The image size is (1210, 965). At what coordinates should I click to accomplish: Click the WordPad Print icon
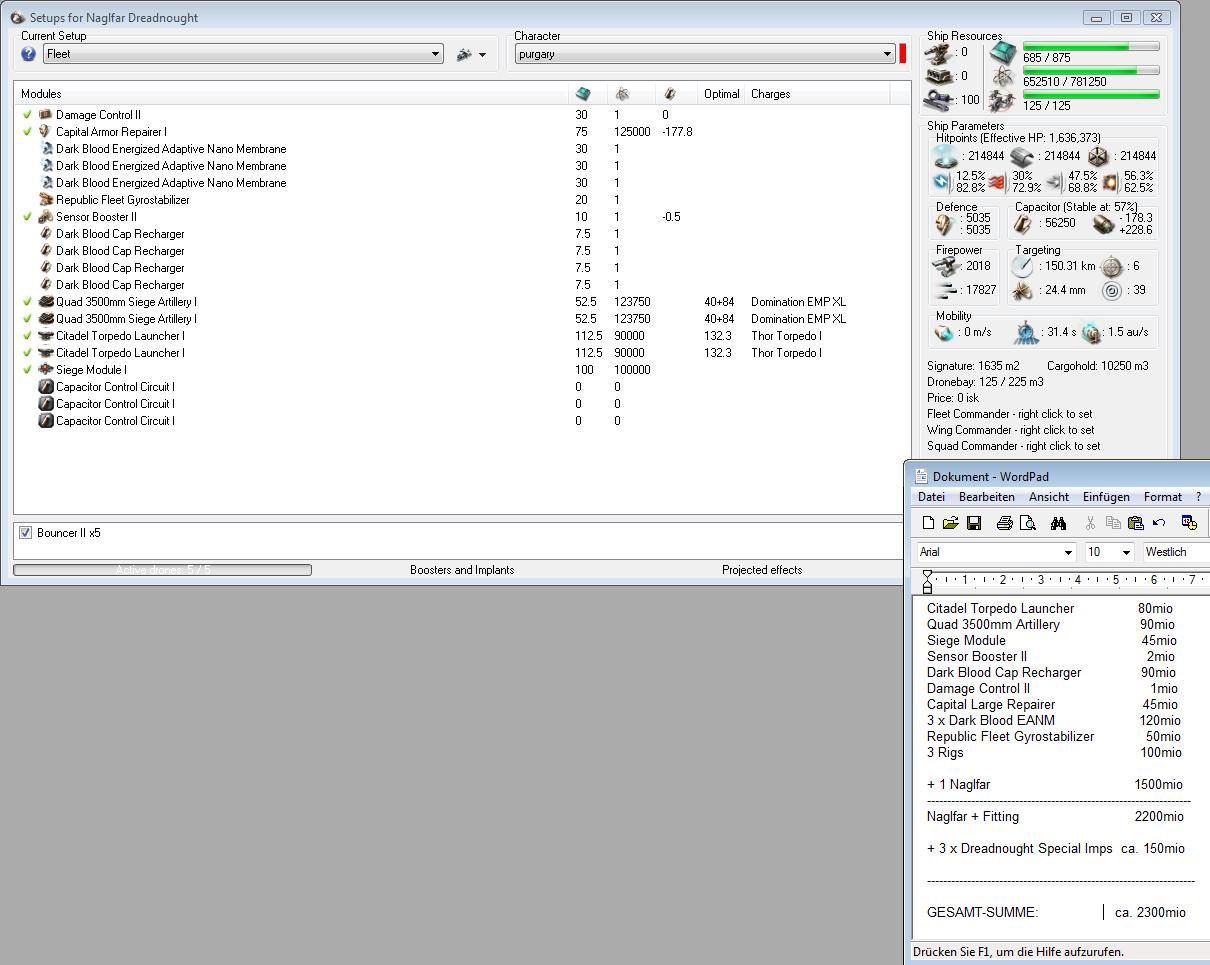1004,523
